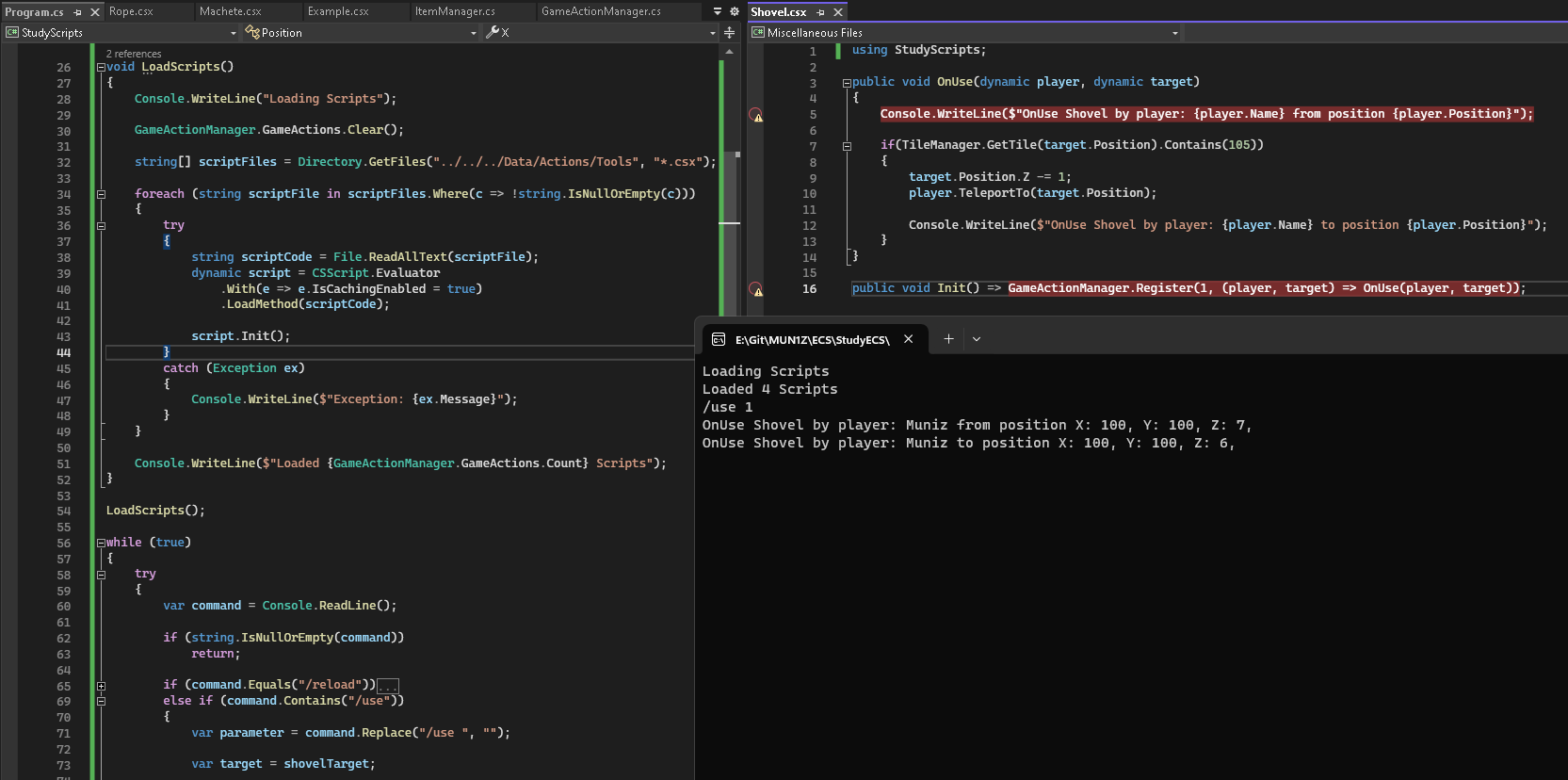Toggle breakpoint on Shovel.csx line 5
1568x780 pixels.
point(755,114)
